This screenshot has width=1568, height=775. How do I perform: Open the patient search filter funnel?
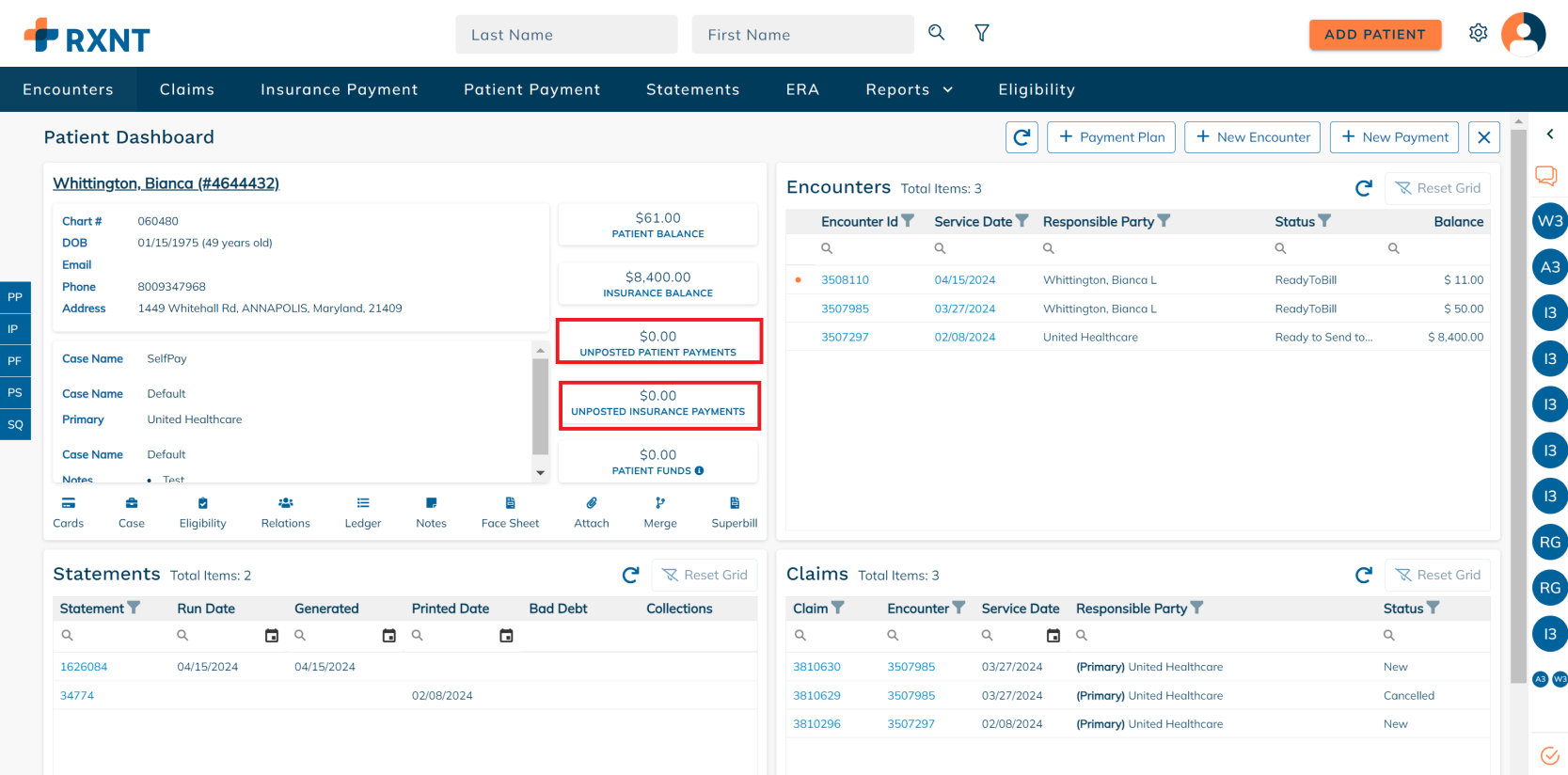point(981,34)
